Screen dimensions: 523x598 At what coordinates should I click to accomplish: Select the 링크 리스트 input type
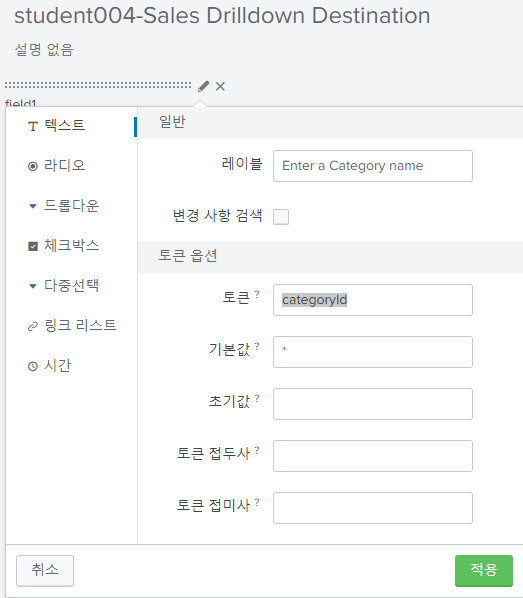[x=71, y=326]
